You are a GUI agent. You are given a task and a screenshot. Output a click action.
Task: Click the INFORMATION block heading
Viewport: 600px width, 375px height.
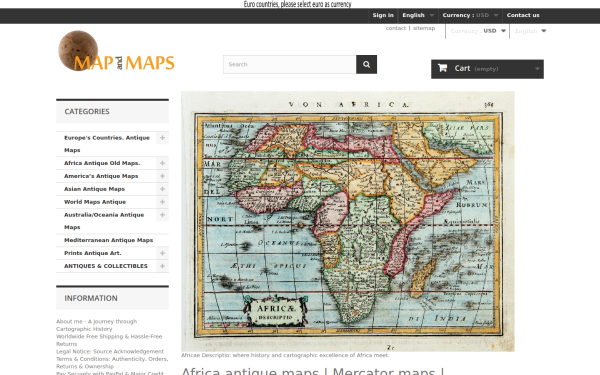[x=112, y=298]
